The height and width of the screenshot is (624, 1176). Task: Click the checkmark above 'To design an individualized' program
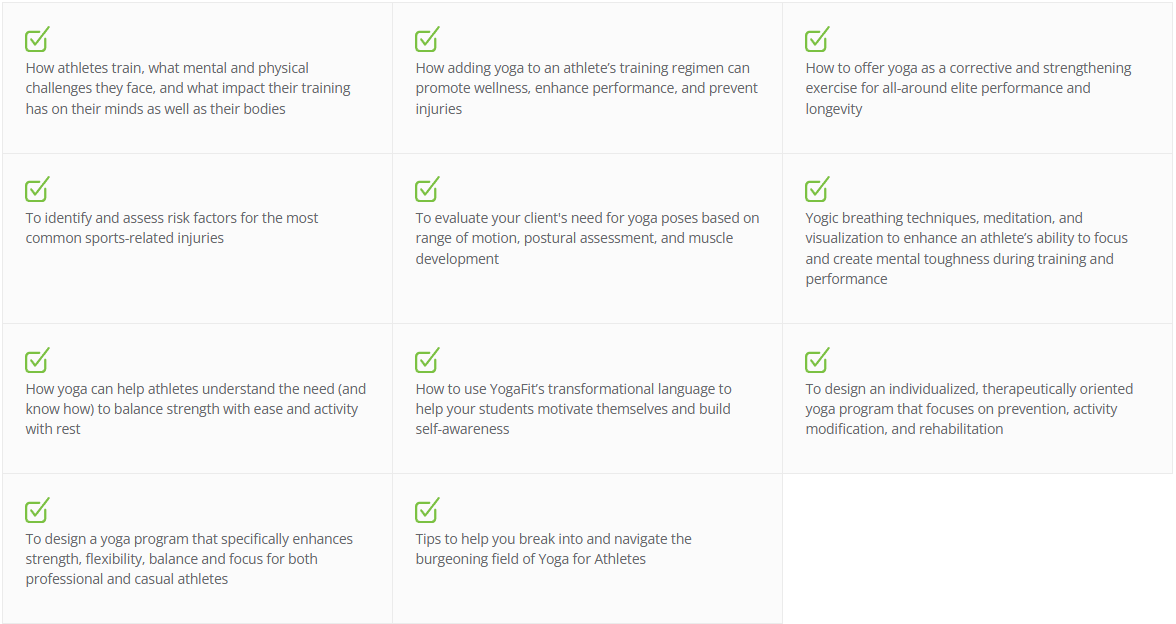click(817, 360)
